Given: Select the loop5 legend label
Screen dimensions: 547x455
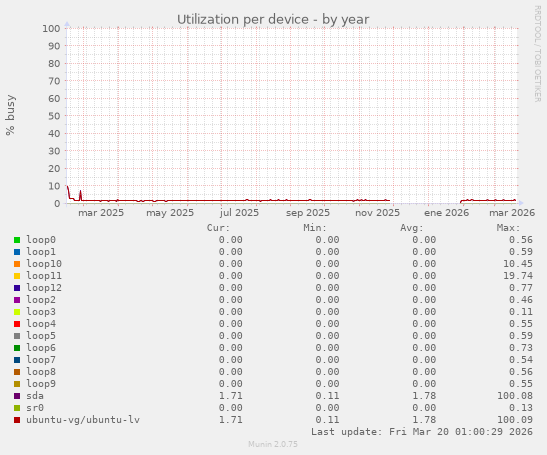Looking at the screenshot, I should coord(41,336).
